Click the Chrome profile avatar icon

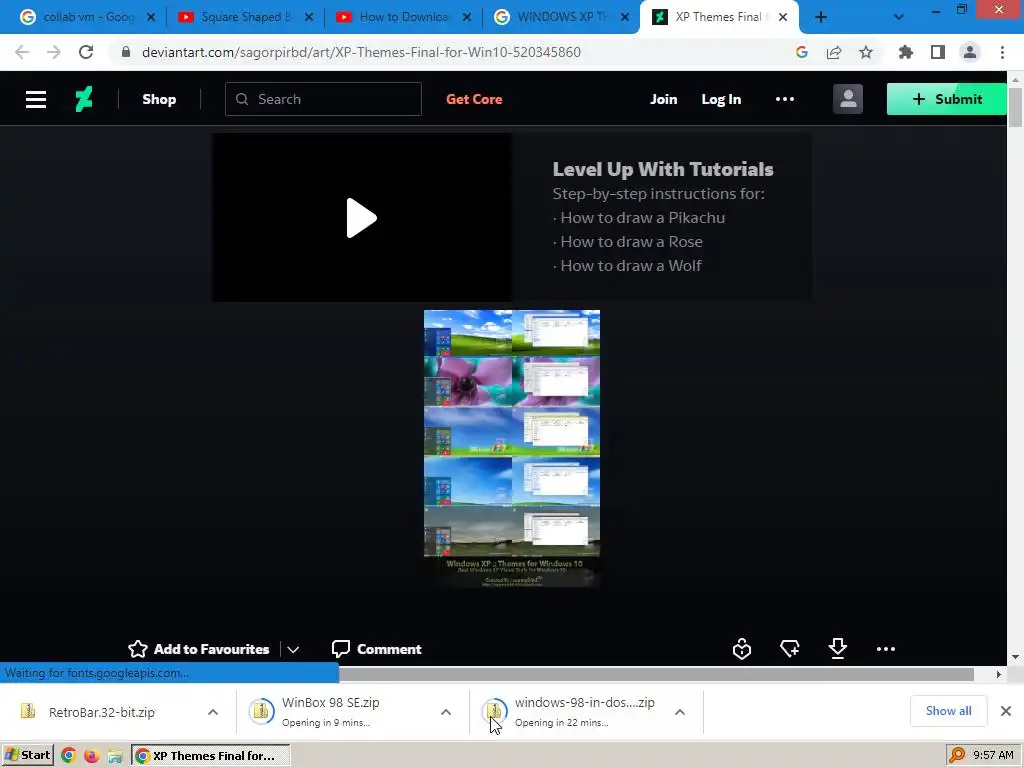[x=970, y=52]
